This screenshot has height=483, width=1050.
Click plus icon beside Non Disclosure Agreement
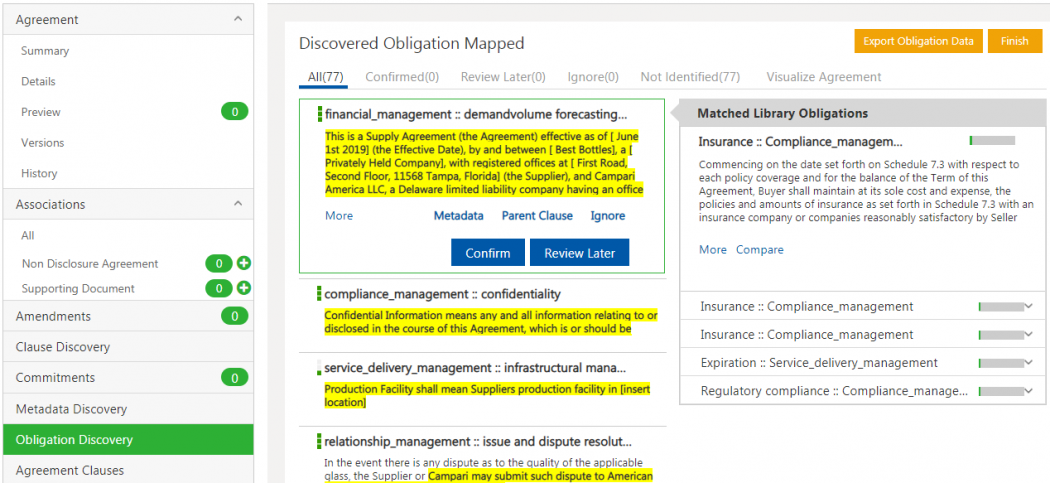pyautogui.click(x=244, y=264)
